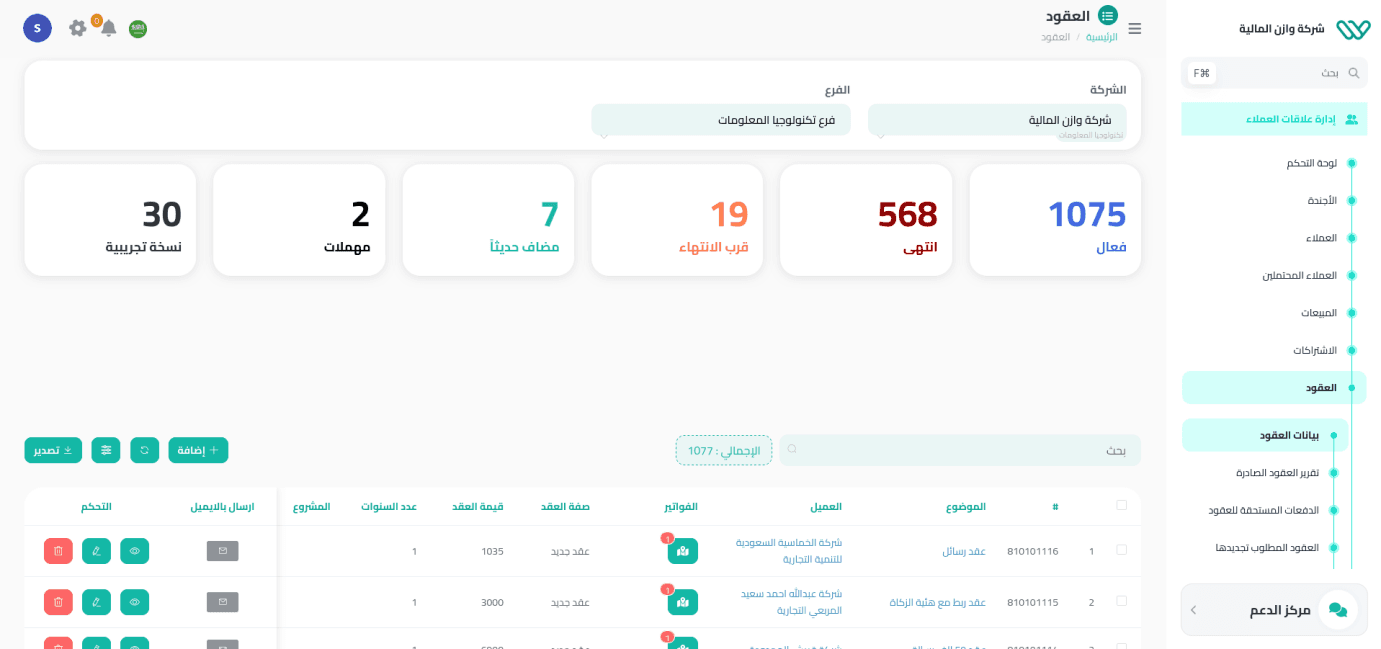Click the email envelope icon for contract 810101115
Viewport: 1381px width, 649px height.
coord(222,602)
